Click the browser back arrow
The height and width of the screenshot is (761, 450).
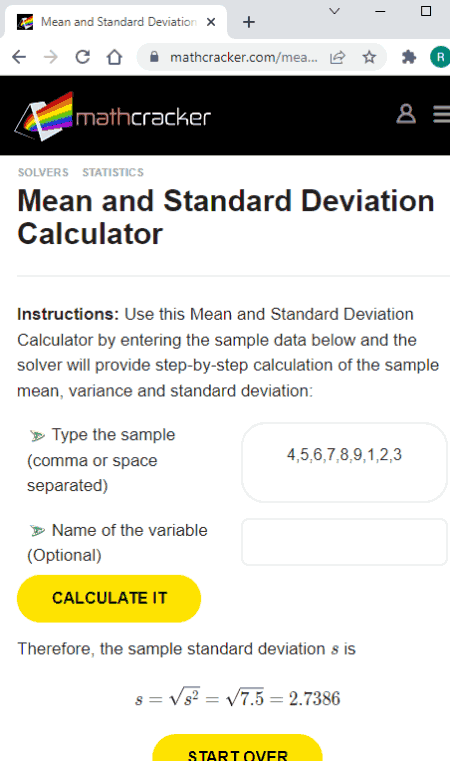tap(19, 57)
